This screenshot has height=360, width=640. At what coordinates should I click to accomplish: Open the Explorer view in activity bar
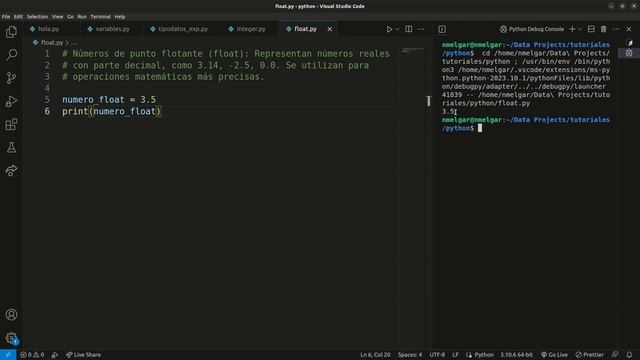(11, 32)
